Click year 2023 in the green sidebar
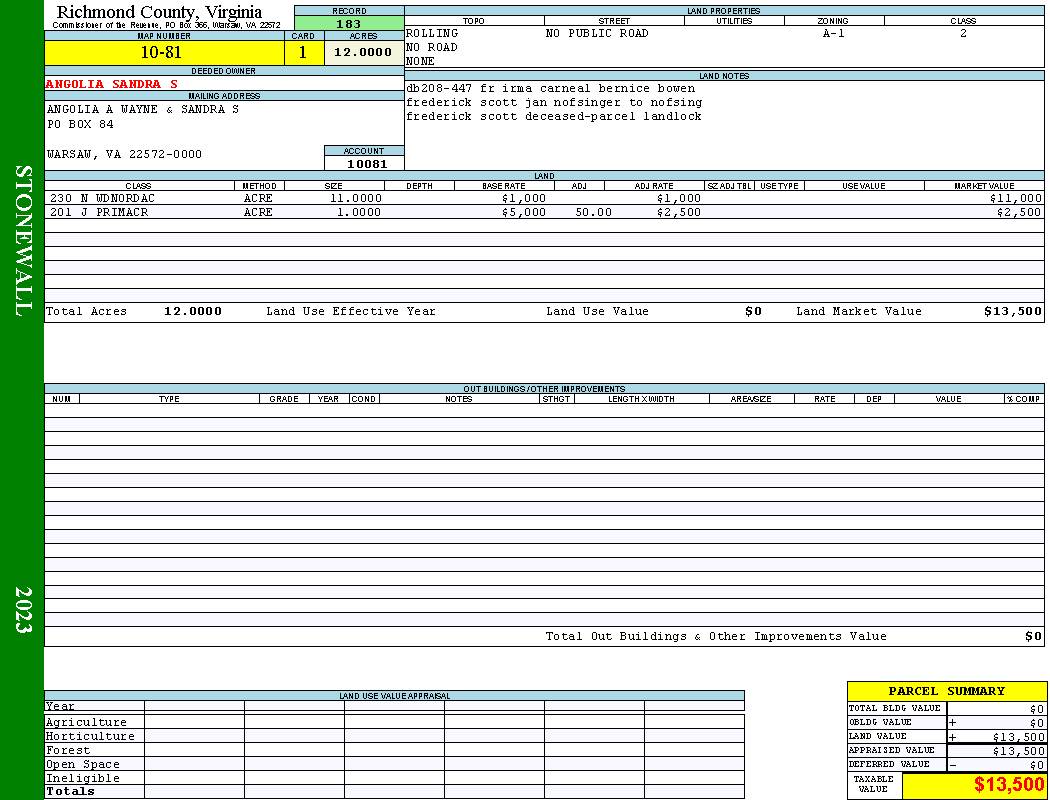 (23, 610)
